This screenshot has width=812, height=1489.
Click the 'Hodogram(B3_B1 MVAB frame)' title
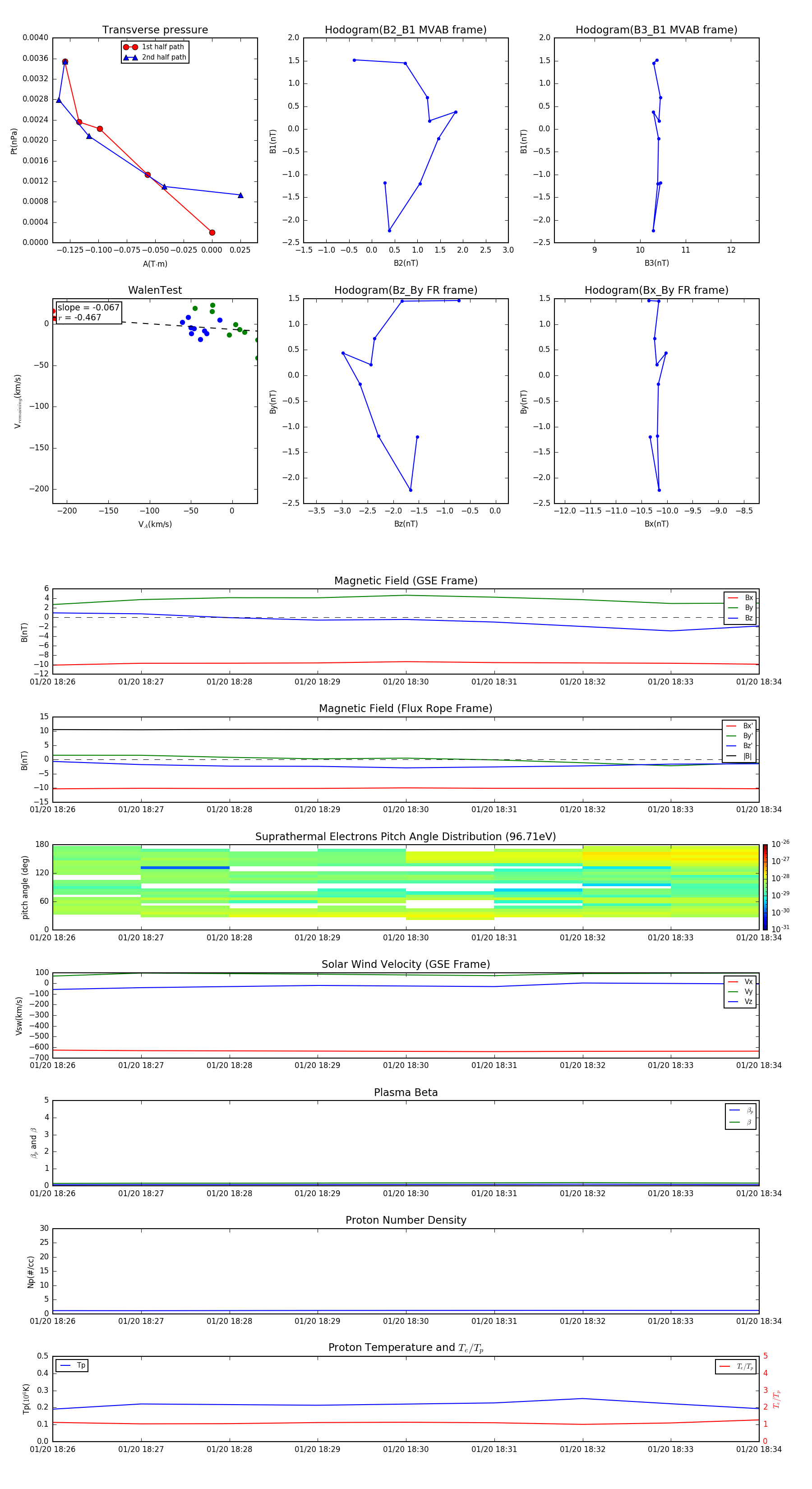(x=656, y=29)
